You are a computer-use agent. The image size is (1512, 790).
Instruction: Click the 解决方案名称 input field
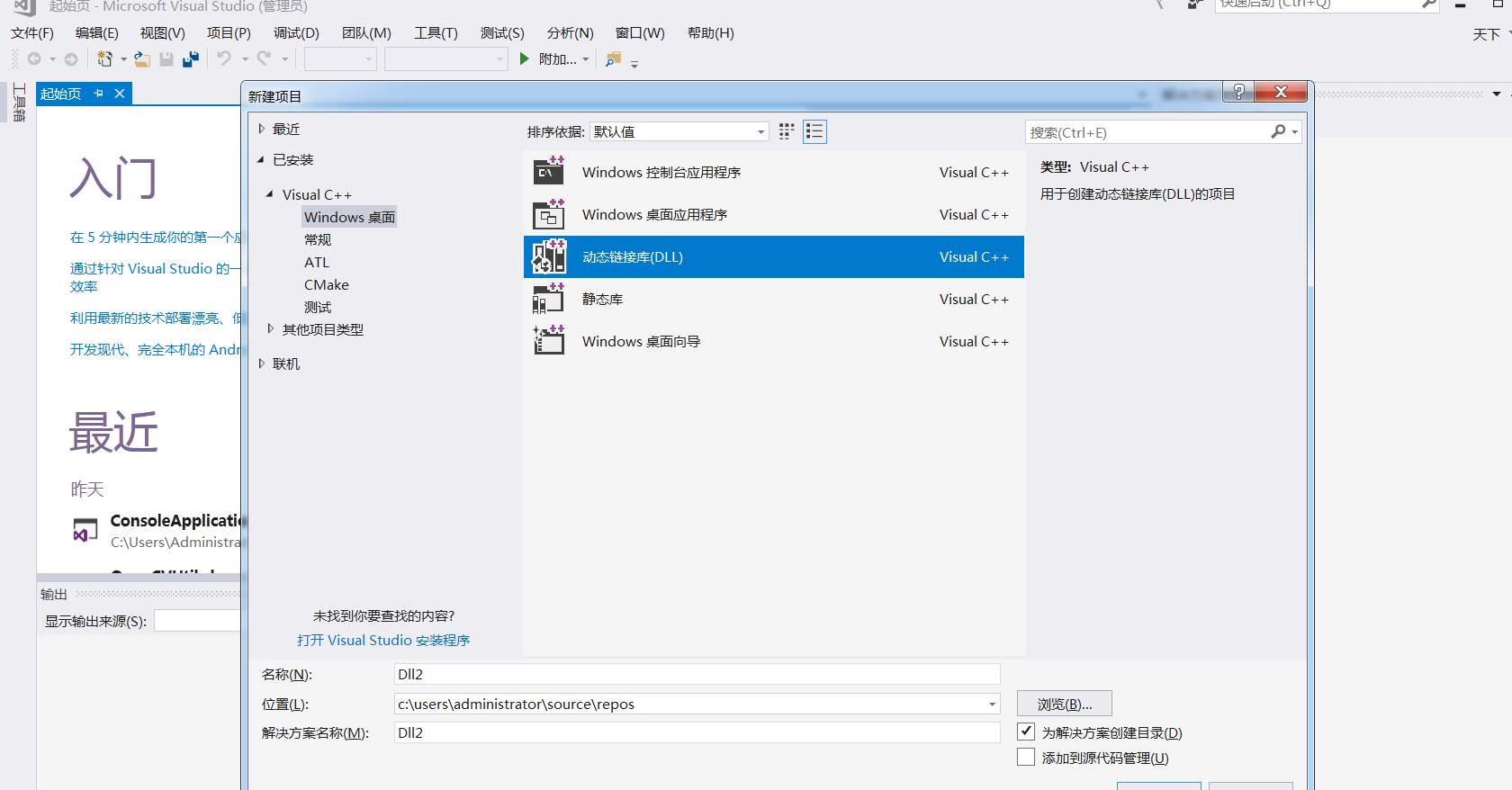tap(697, 732)
